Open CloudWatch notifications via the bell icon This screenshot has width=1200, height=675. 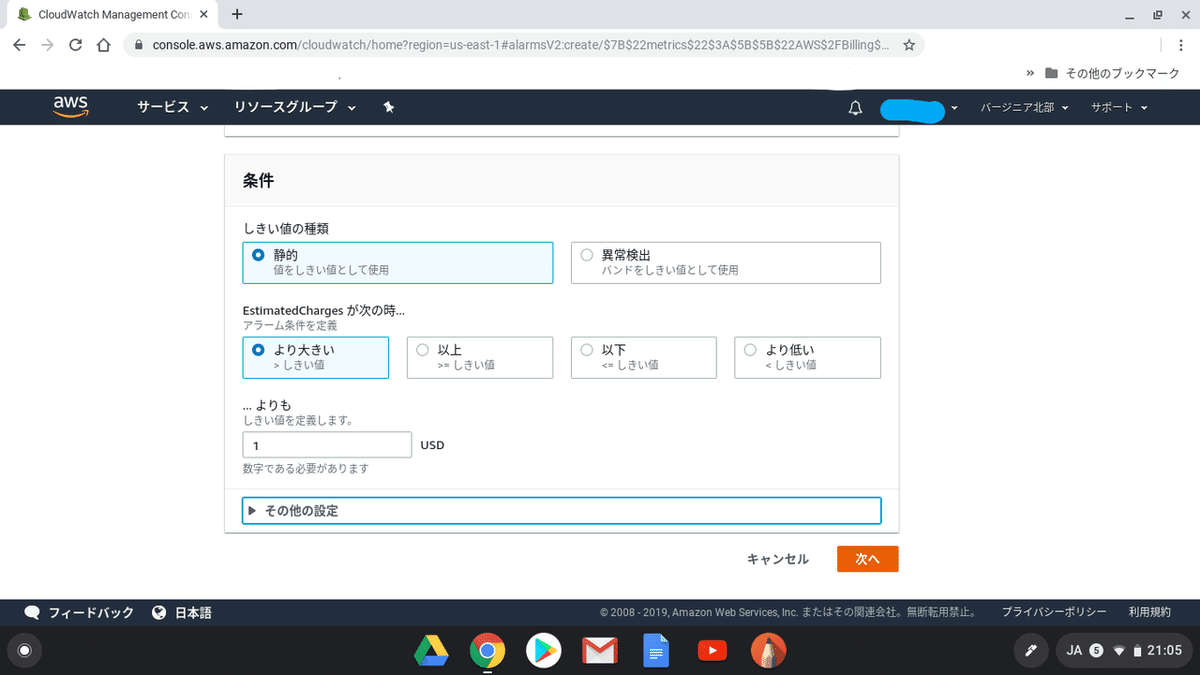(855, 107)
